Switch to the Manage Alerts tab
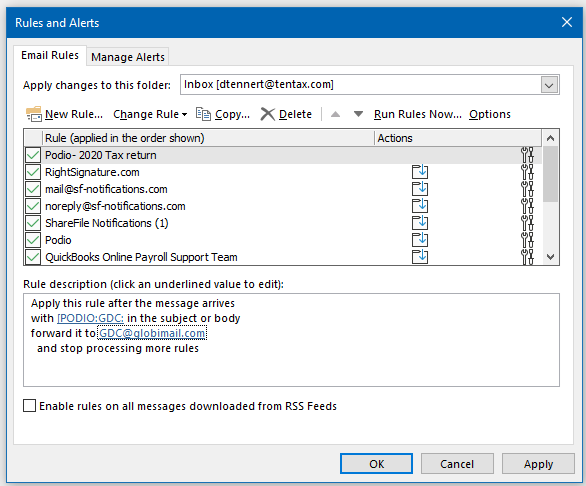 coord(128,57)
